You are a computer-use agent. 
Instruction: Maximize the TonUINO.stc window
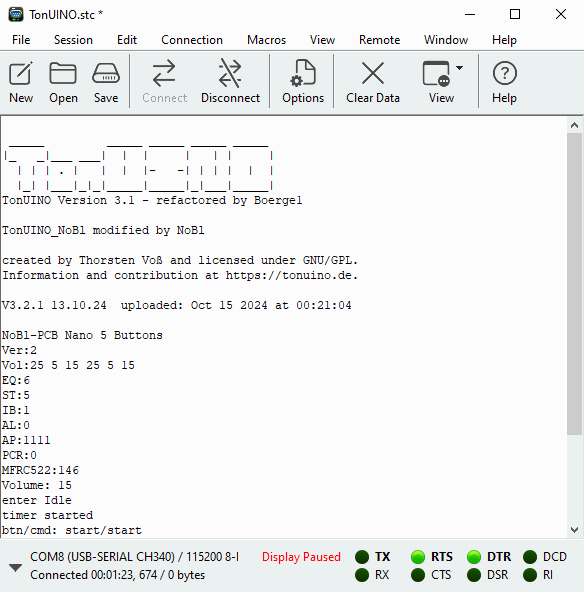(x=515, y=14)
